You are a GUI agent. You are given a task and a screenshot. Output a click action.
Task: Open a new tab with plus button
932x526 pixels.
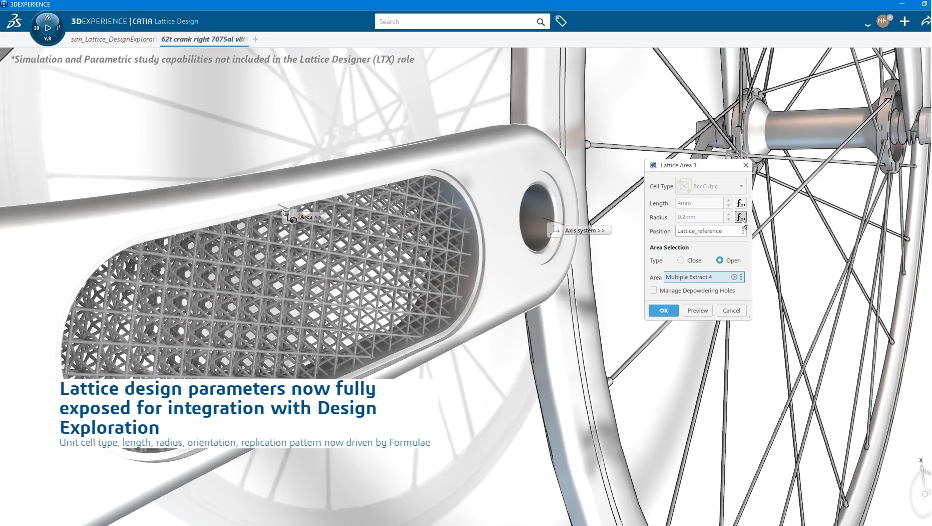255,39
